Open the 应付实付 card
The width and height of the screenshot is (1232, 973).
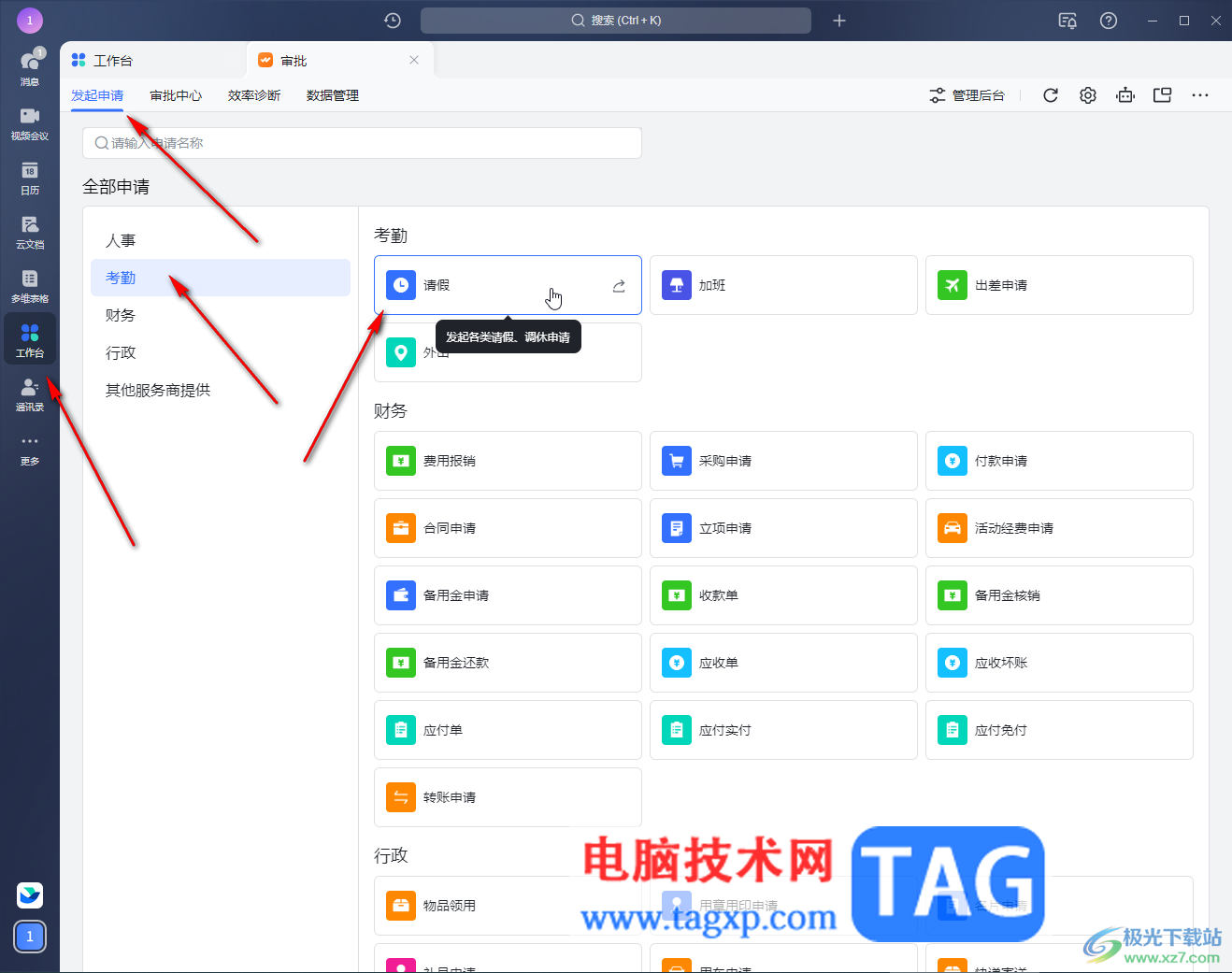click(783, 730)
